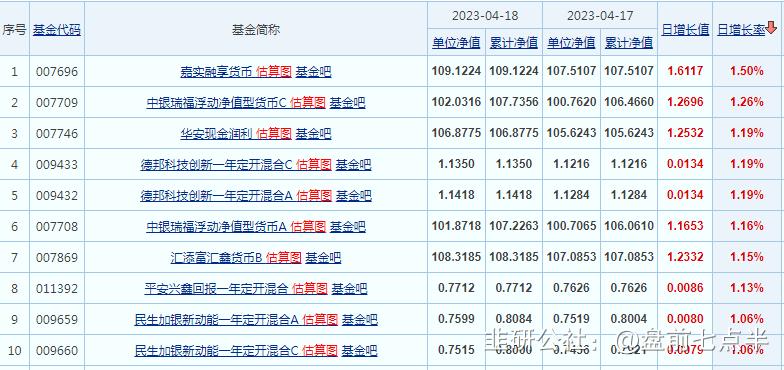Click the 2023-04-17 date header
Viewport: 784px width, 370px height.
600,16
